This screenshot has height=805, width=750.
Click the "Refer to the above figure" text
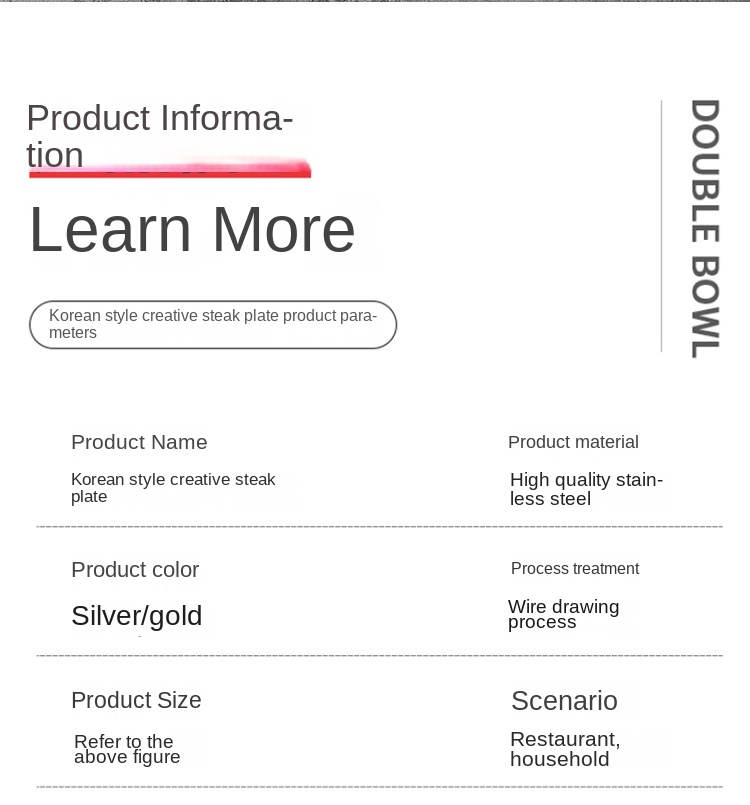tap(127, 749)
